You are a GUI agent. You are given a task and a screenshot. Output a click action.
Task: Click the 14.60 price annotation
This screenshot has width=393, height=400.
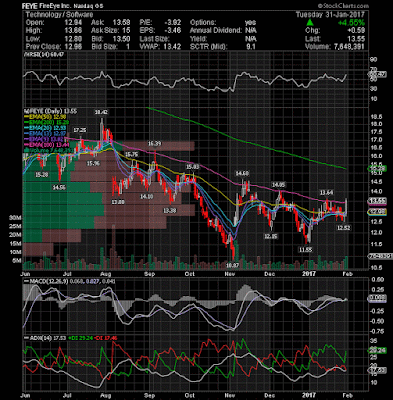242,173
